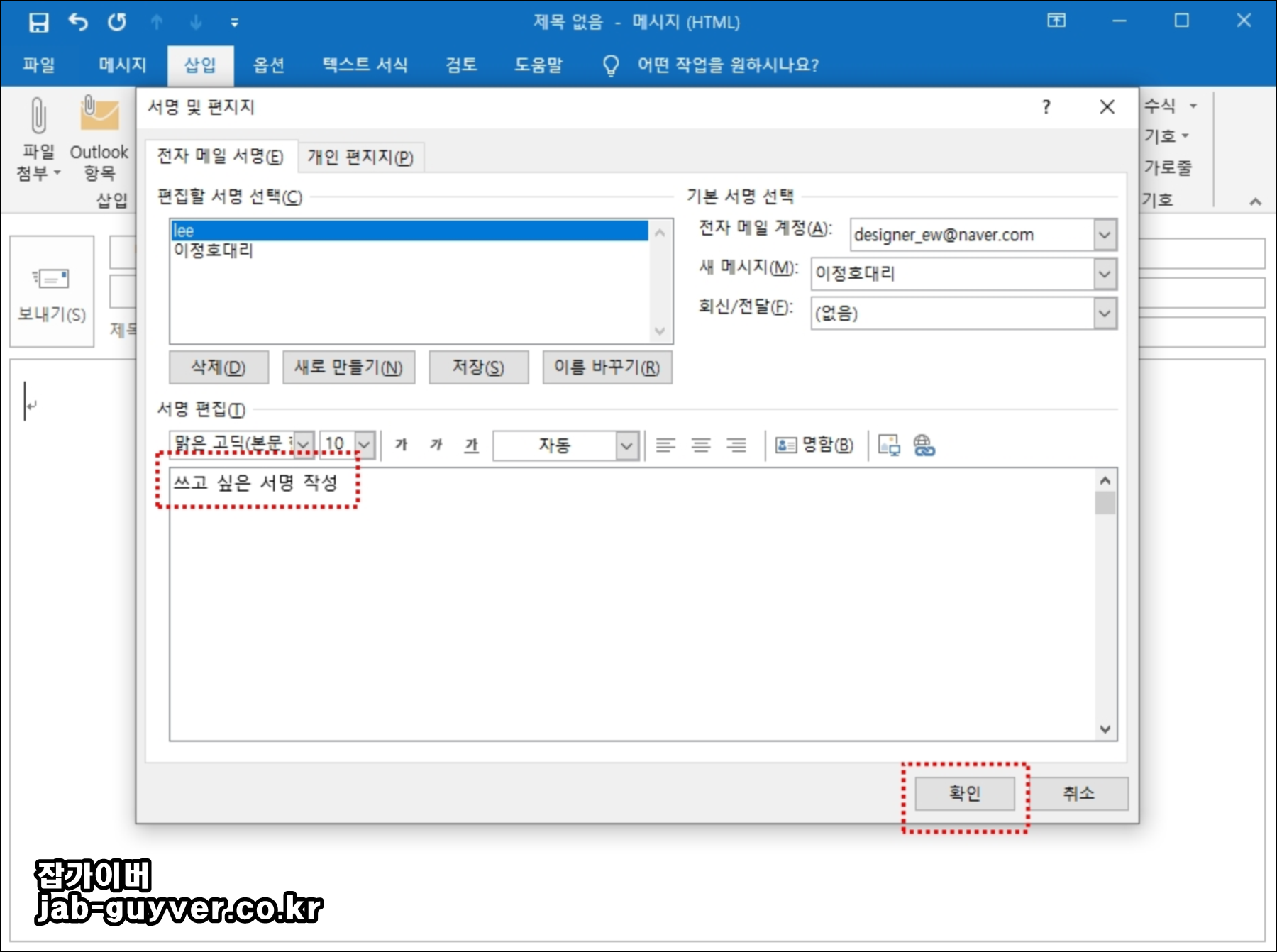Viewport: 1277px width, 952px height.
Task: Insert a hyperlink into the signature
Action: tap(922, 445)
